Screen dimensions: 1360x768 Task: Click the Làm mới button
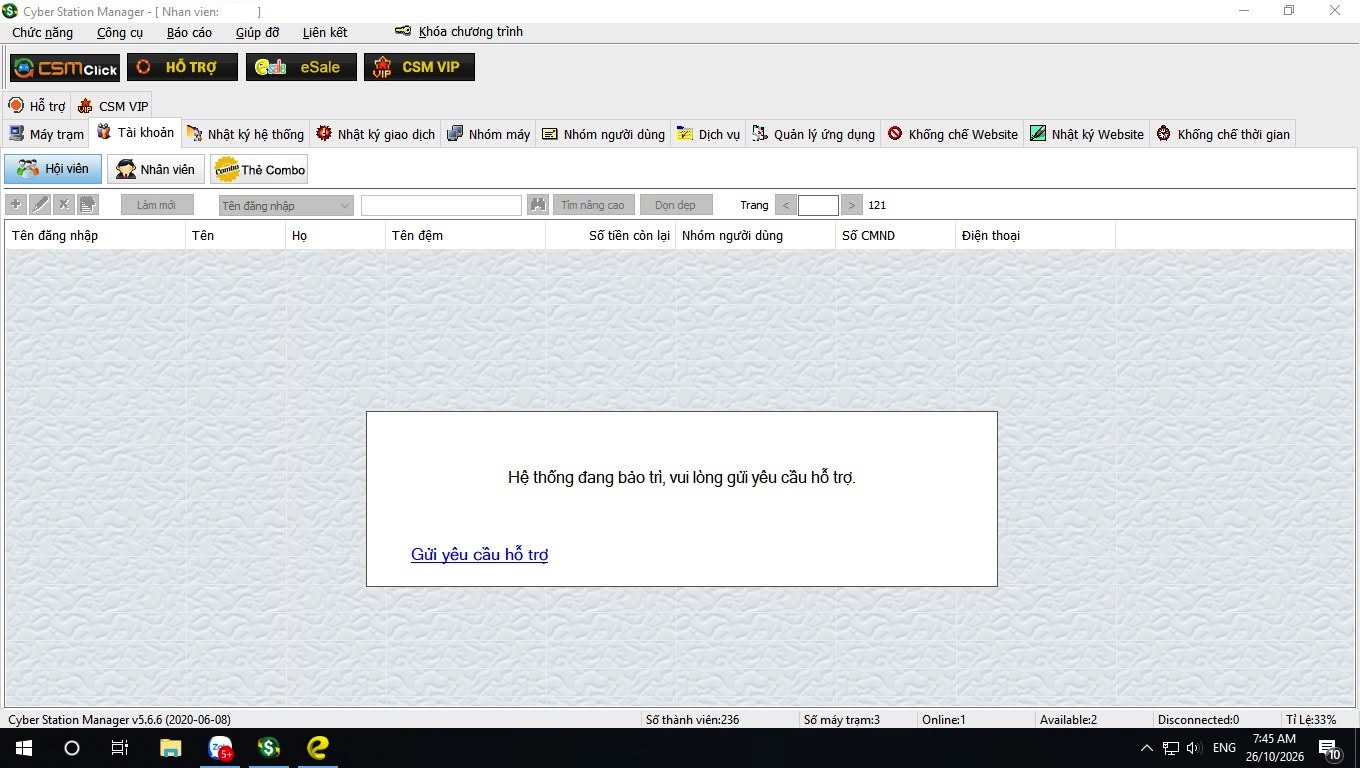157,205
